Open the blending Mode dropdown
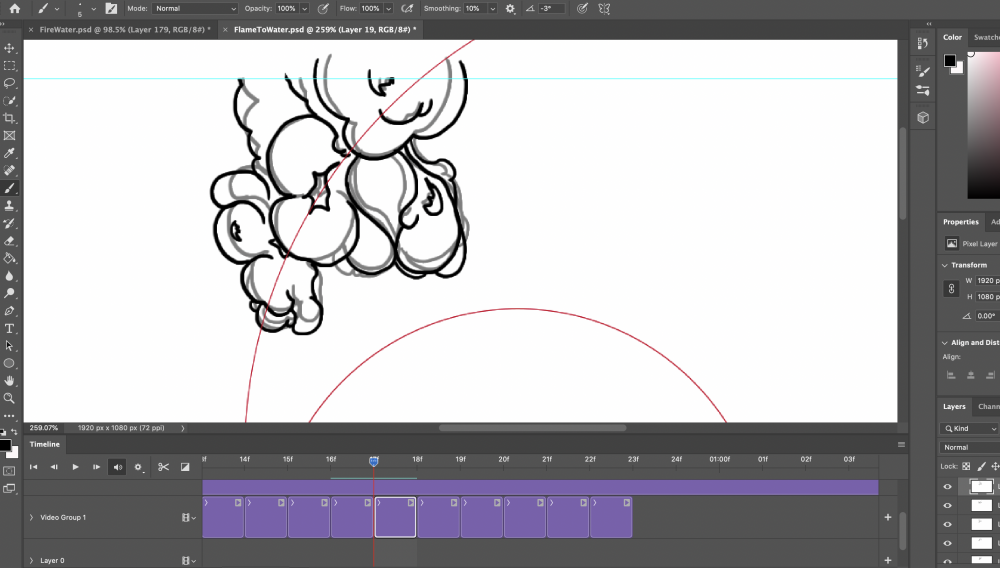This screenshot has width=1000, height=568. [195, 8]
